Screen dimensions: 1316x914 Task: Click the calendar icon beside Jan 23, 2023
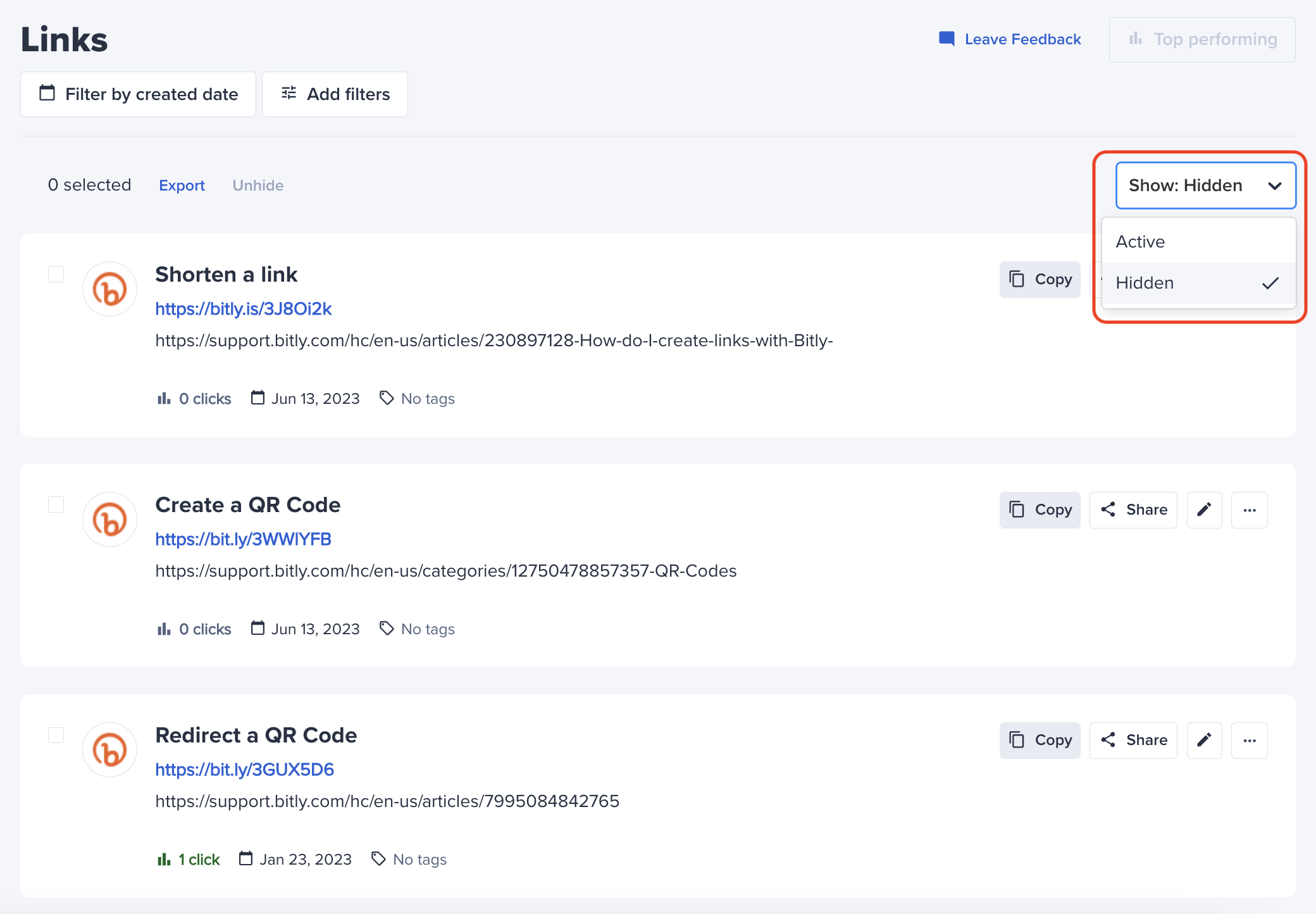tap(246, 859)
